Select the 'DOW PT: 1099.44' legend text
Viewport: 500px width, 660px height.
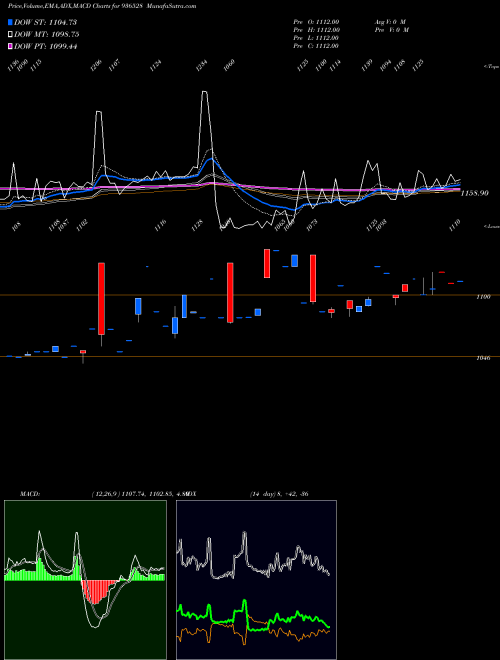(x=45, y=46)
